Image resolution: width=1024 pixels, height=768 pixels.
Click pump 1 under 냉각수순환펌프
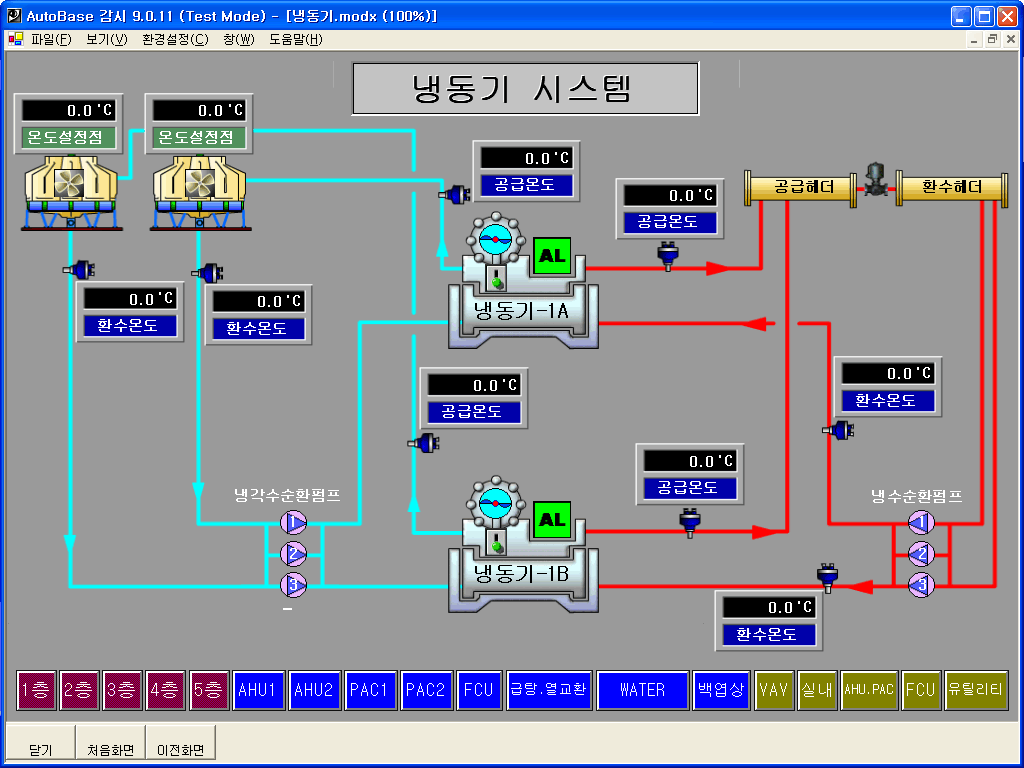click(293, 522)
